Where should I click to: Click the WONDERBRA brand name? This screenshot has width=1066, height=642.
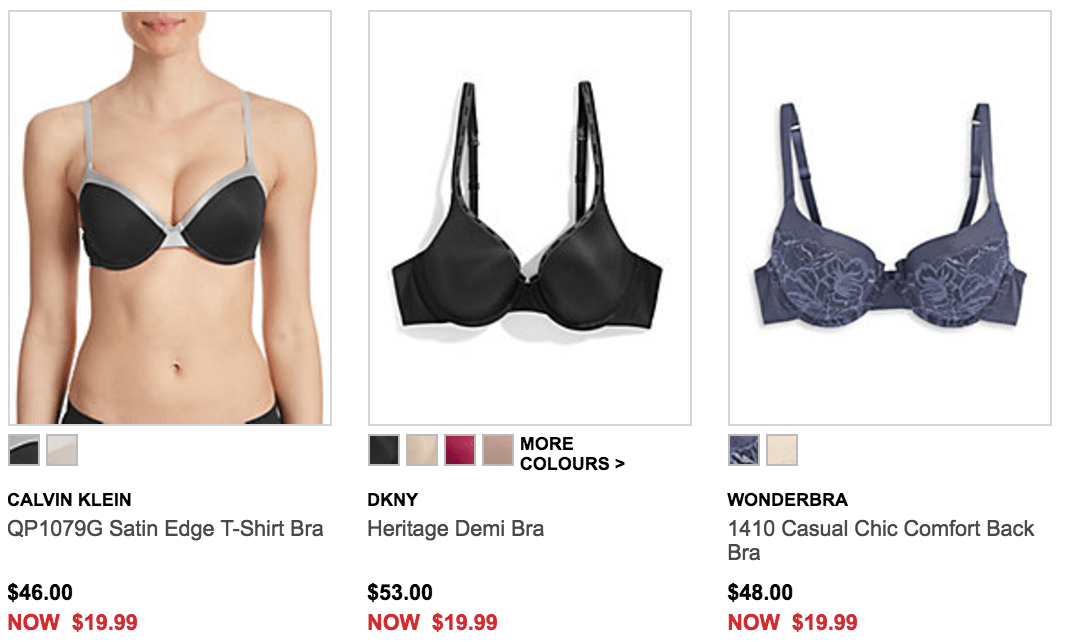tap(787, 500)
